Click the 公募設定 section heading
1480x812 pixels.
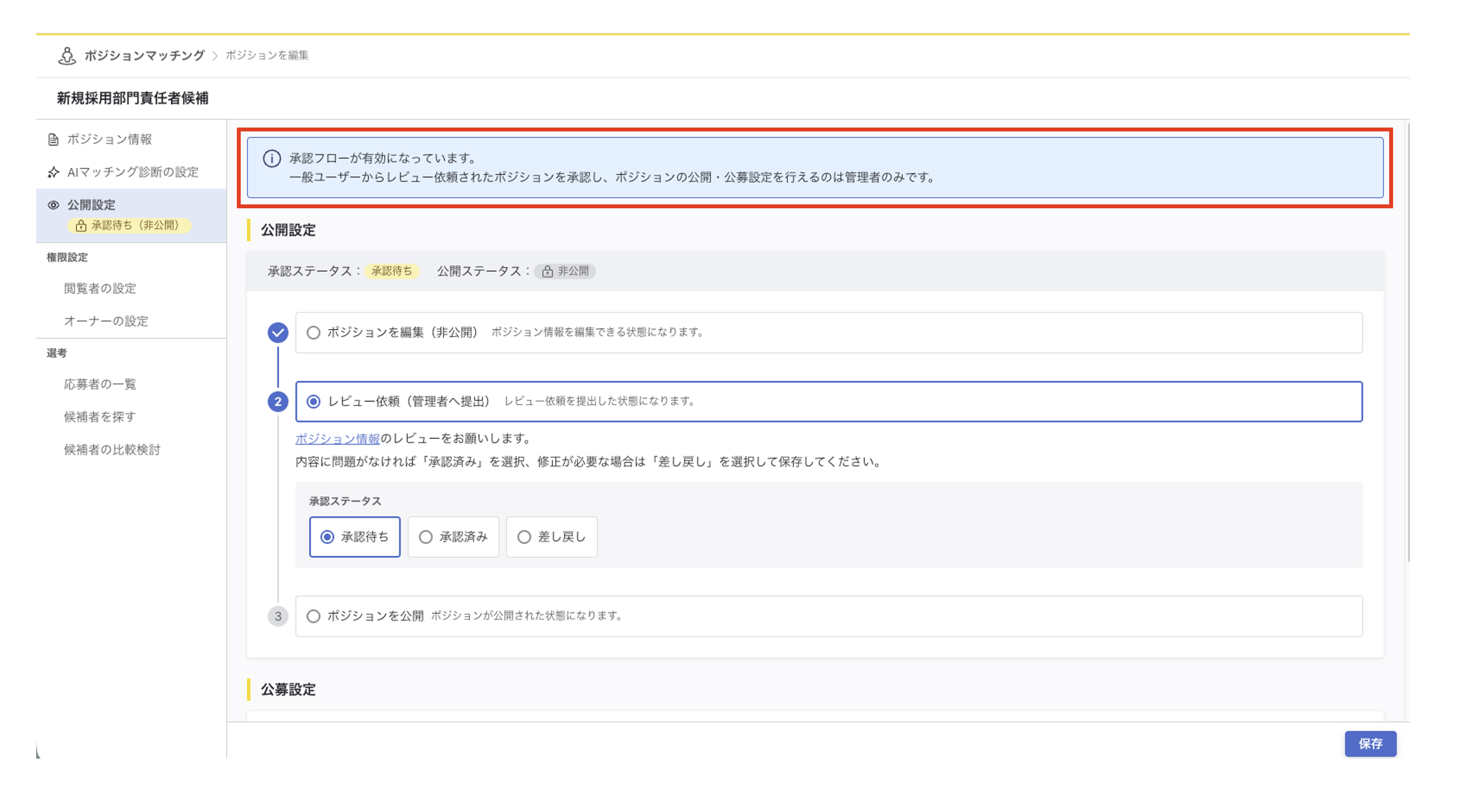click(289, 689)
